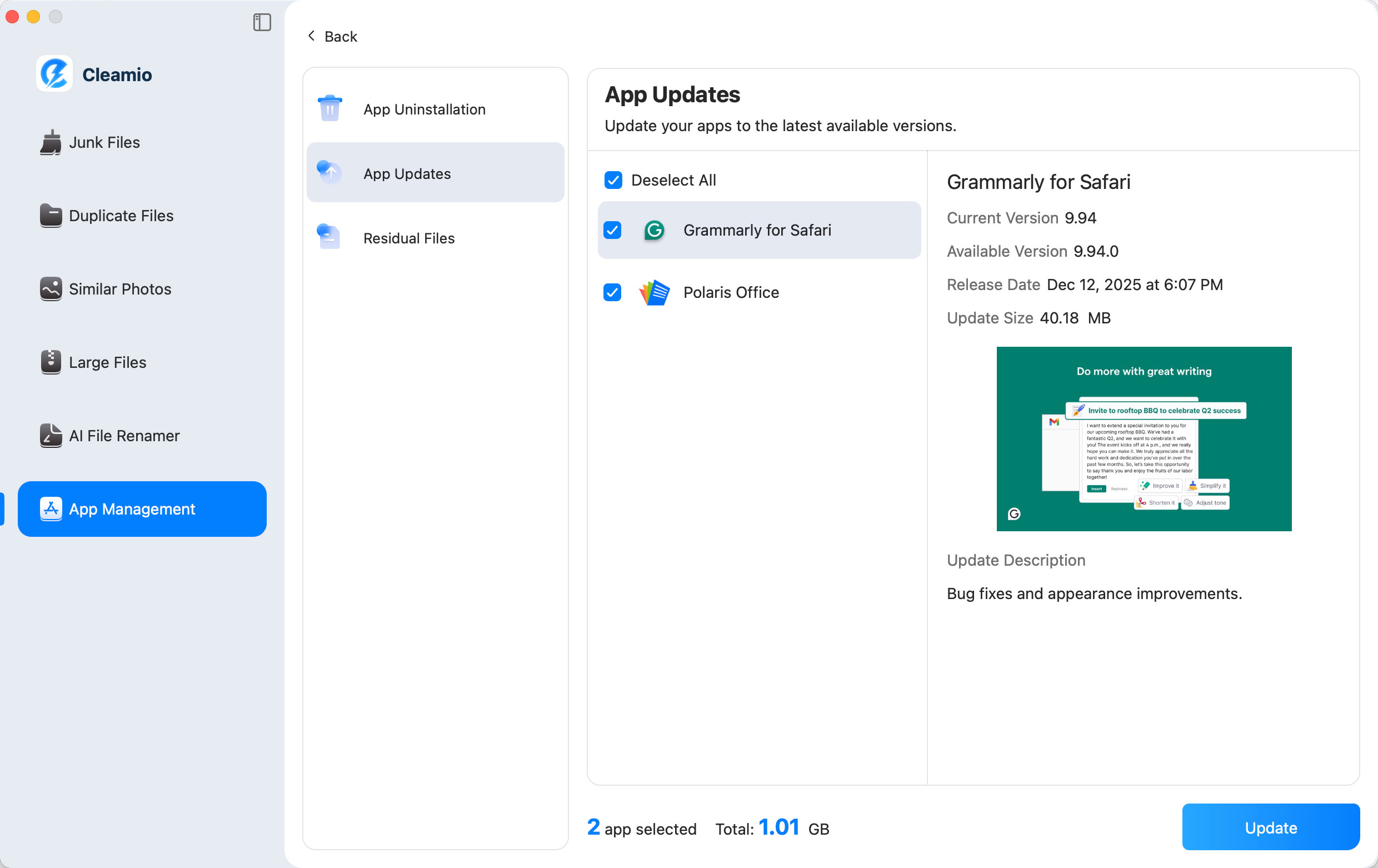Uncheck the Deselect All checkbox
Image resolution: width=1378 pixels, height=868 pixels.
pos(613,180)
